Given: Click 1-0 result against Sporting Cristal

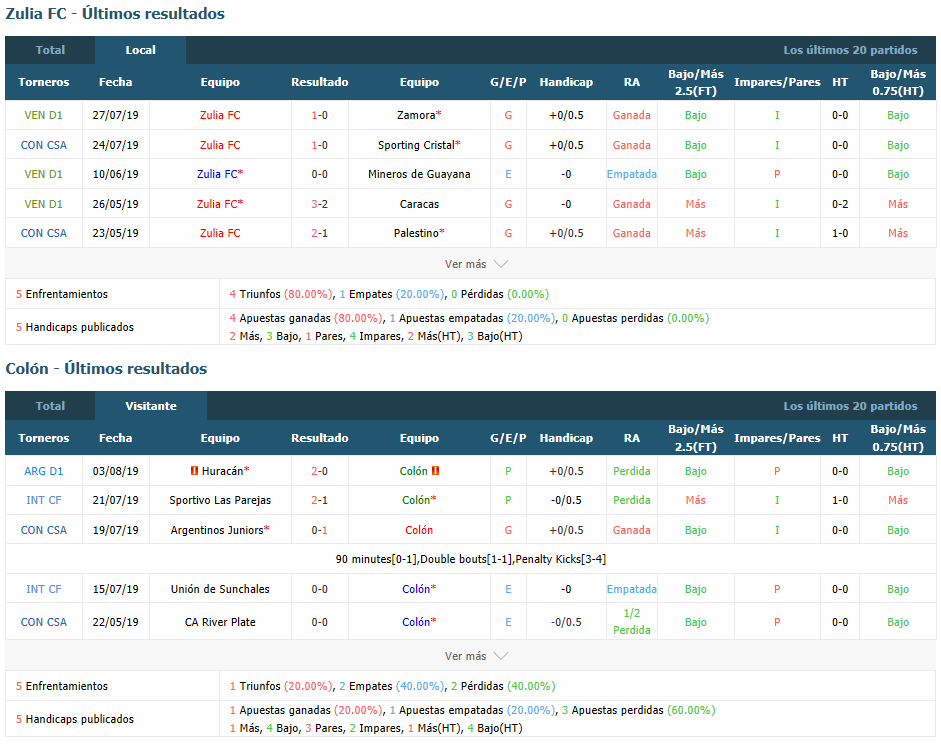Looking at the screenshot, I should tap(319, 145).
